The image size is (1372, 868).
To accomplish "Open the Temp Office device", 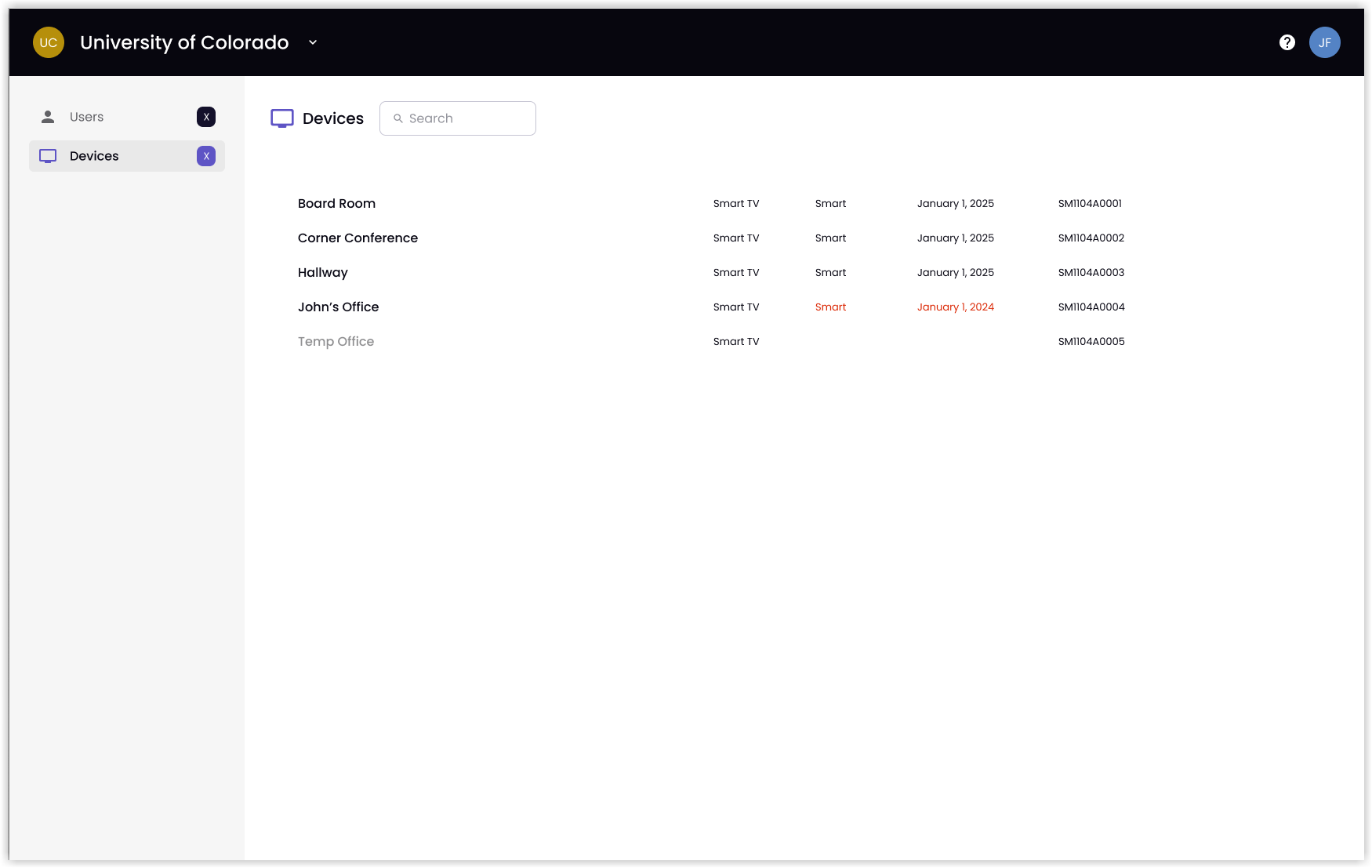I will click(336, 341).
